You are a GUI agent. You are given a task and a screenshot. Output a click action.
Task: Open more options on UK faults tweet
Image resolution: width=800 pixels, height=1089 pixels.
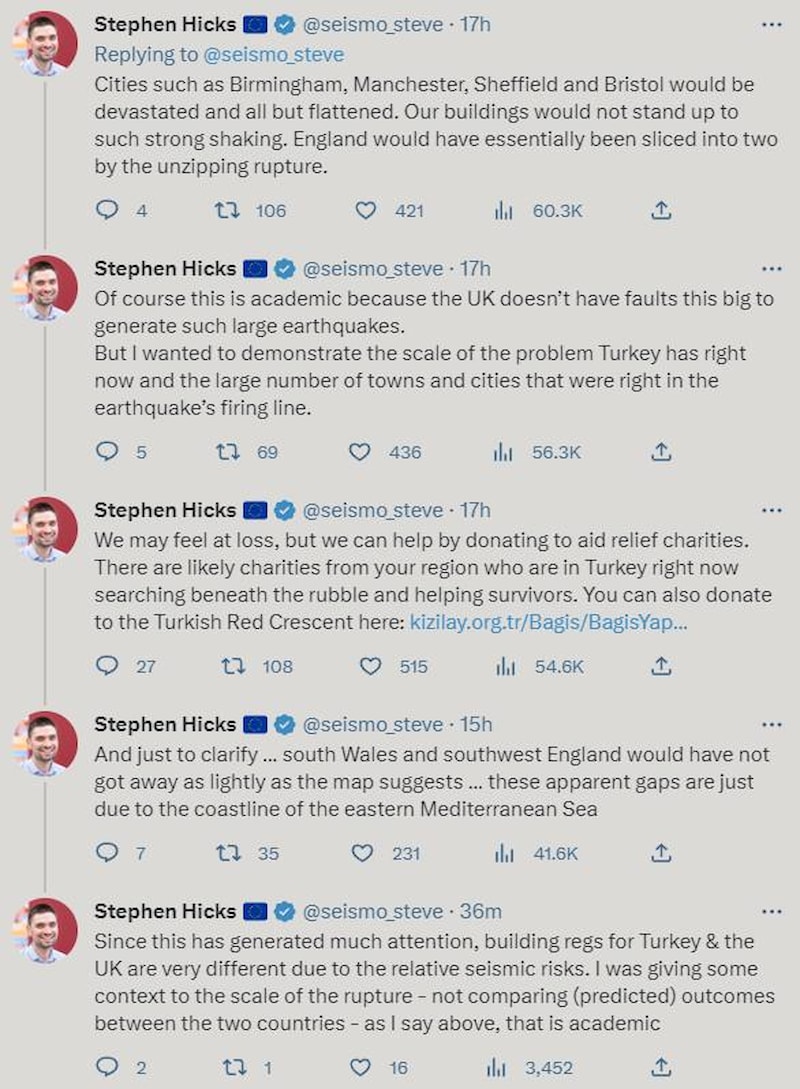point(771,269)
